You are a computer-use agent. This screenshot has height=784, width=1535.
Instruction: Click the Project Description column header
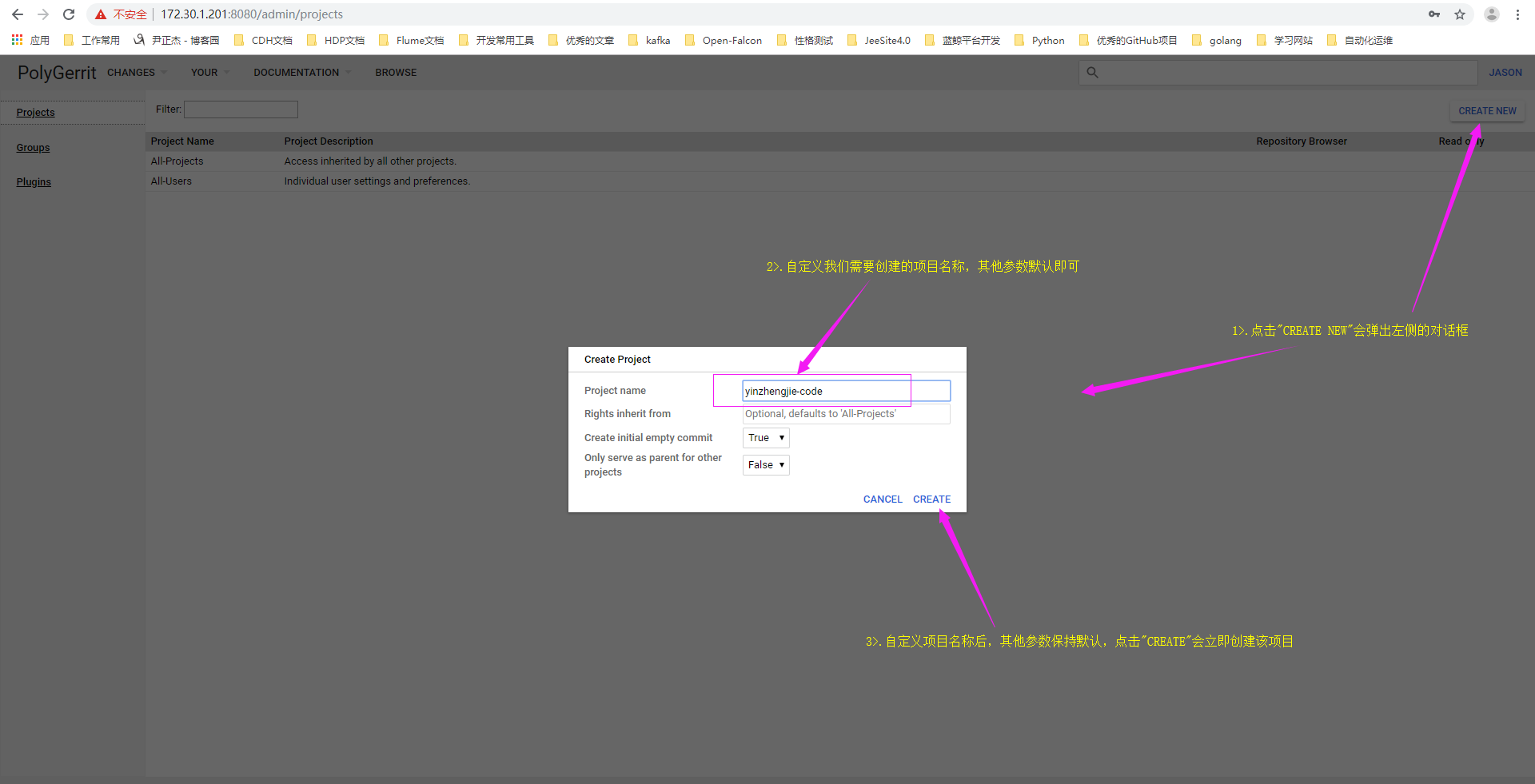(x=329, y=141)
